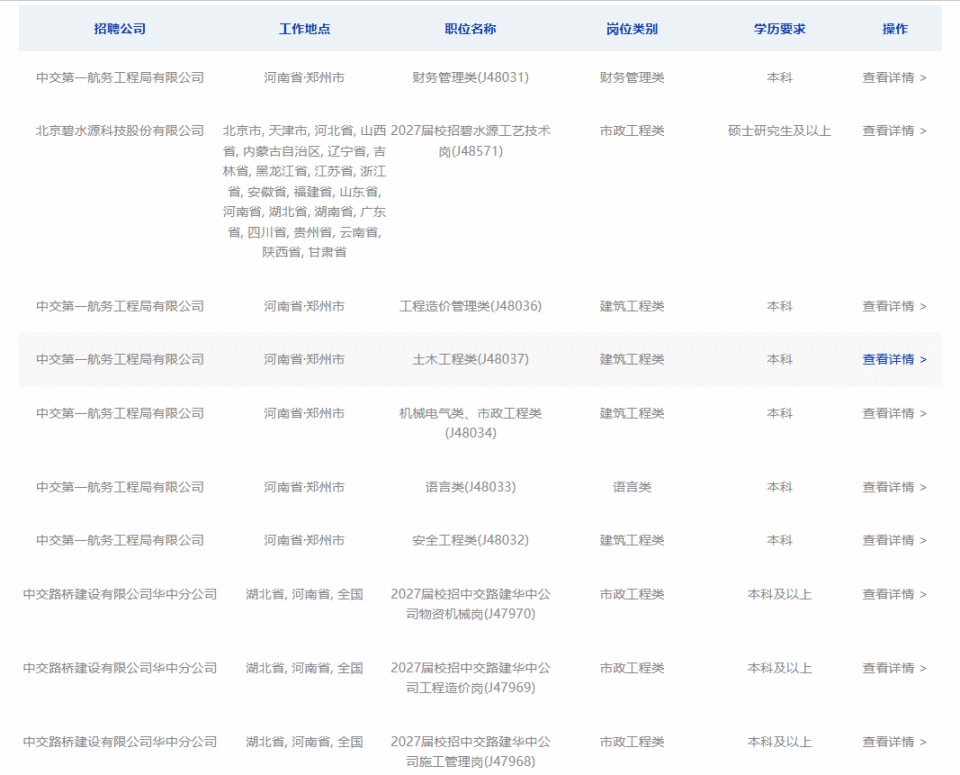Open details for 施工管理岗(J47968)
The width and height of the screenshot is (960, 775).
coord(894,742)
